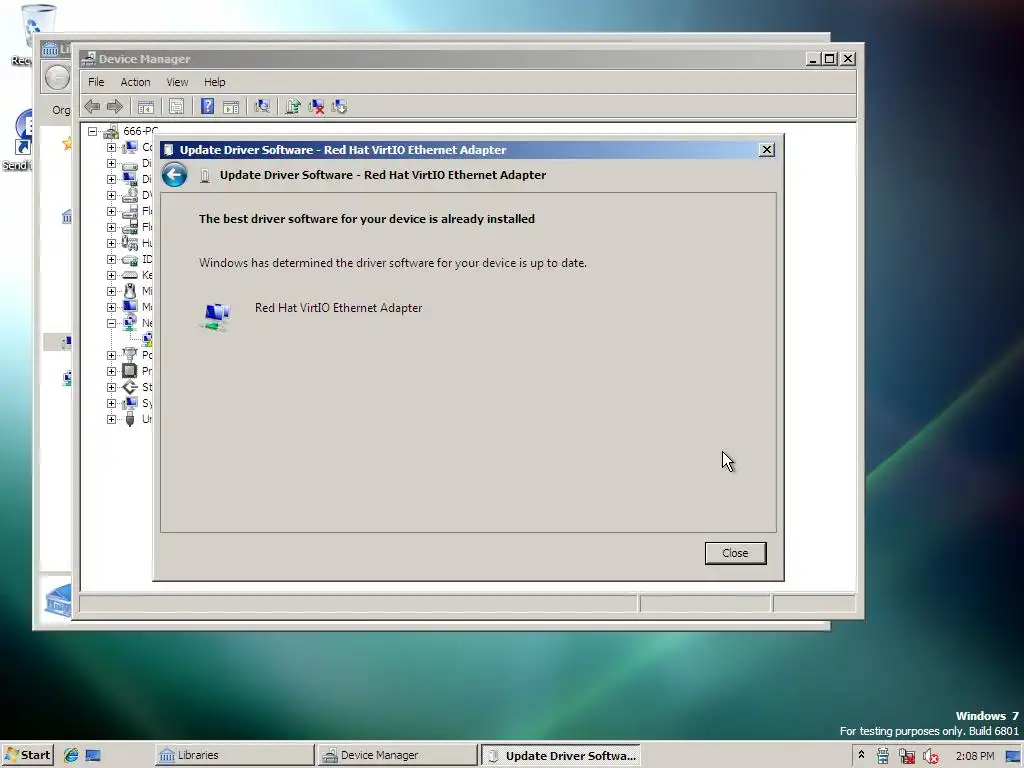This screenshot has width=1024, height=768.
Task: Switch to Device Manager taskbar button
Action: click(398, 755)
